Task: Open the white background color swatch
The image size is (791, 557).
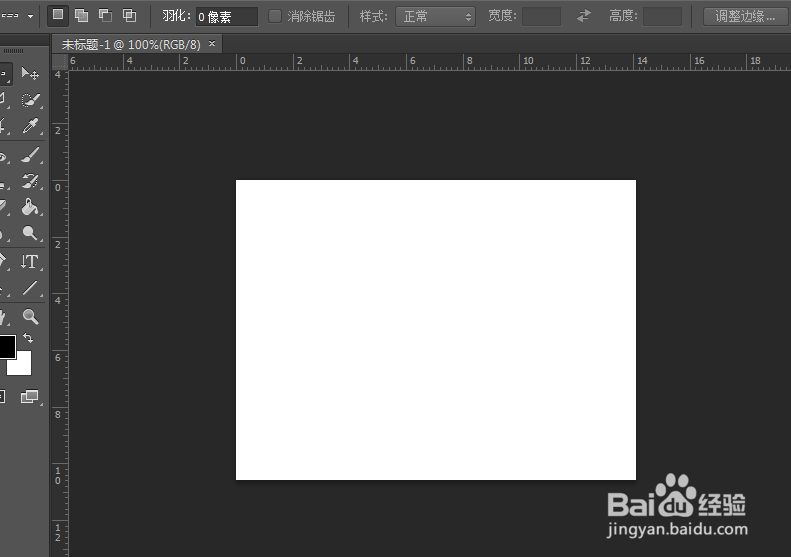Action: coord(23,366)
